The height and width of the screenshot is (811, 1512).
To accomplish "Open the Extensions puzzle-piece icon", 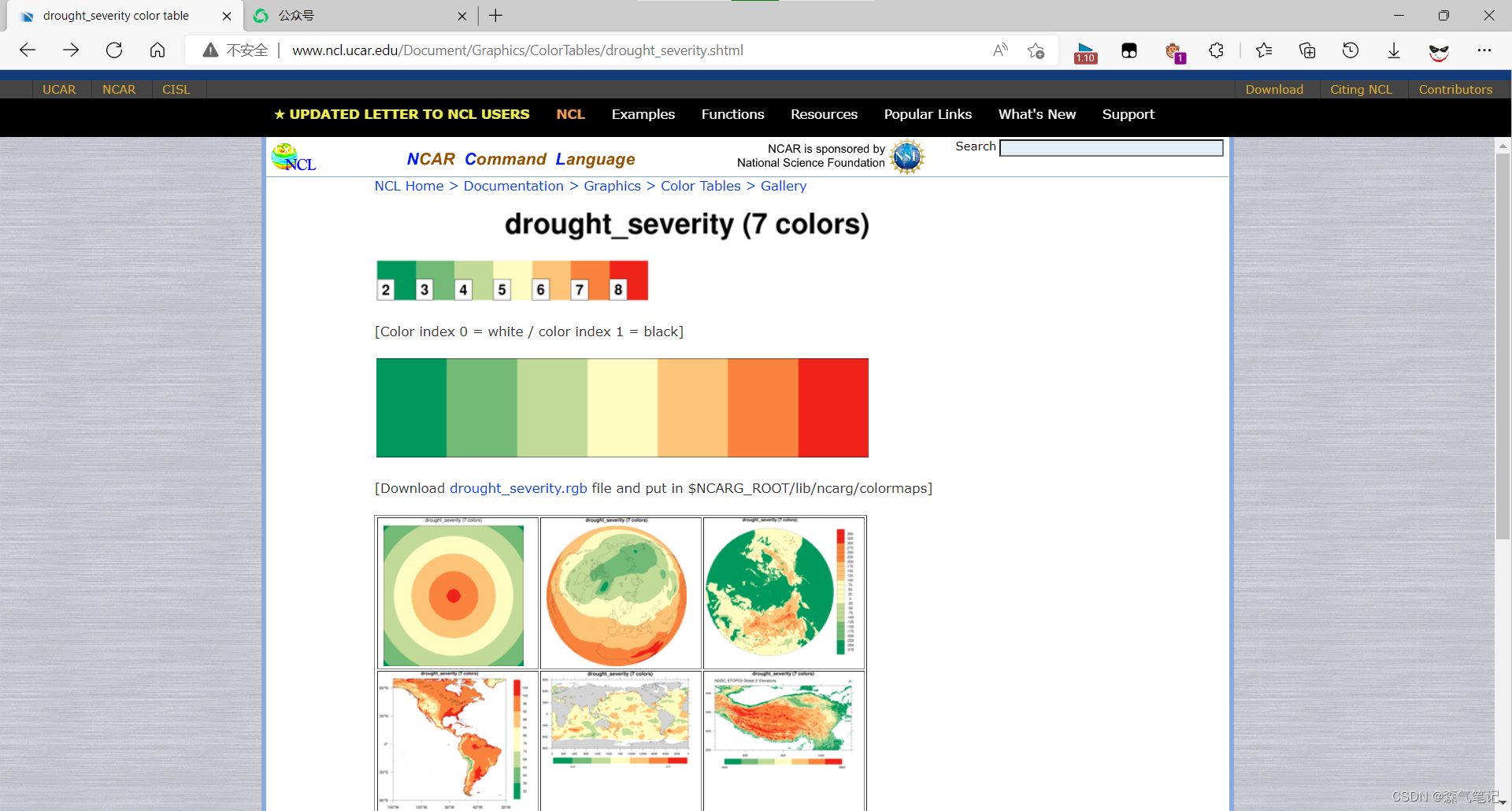I will (1217, 50).
